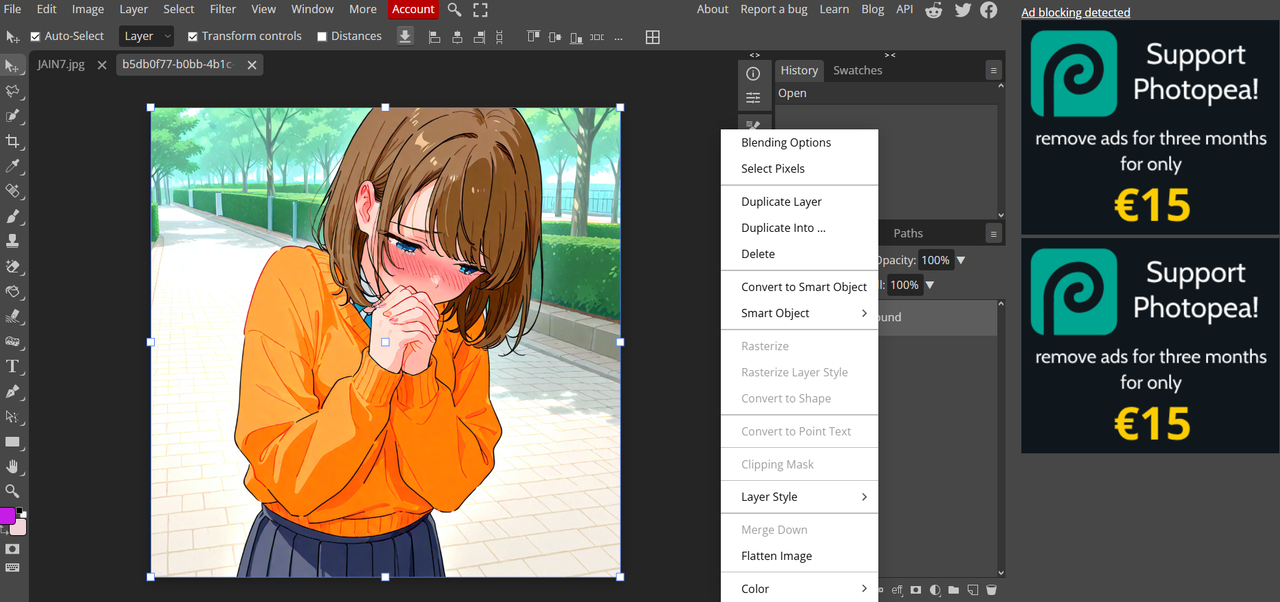The height and width of the screenshot is (602, 1280).
Task: Open Reddit social icon
Action: (934, 9)
